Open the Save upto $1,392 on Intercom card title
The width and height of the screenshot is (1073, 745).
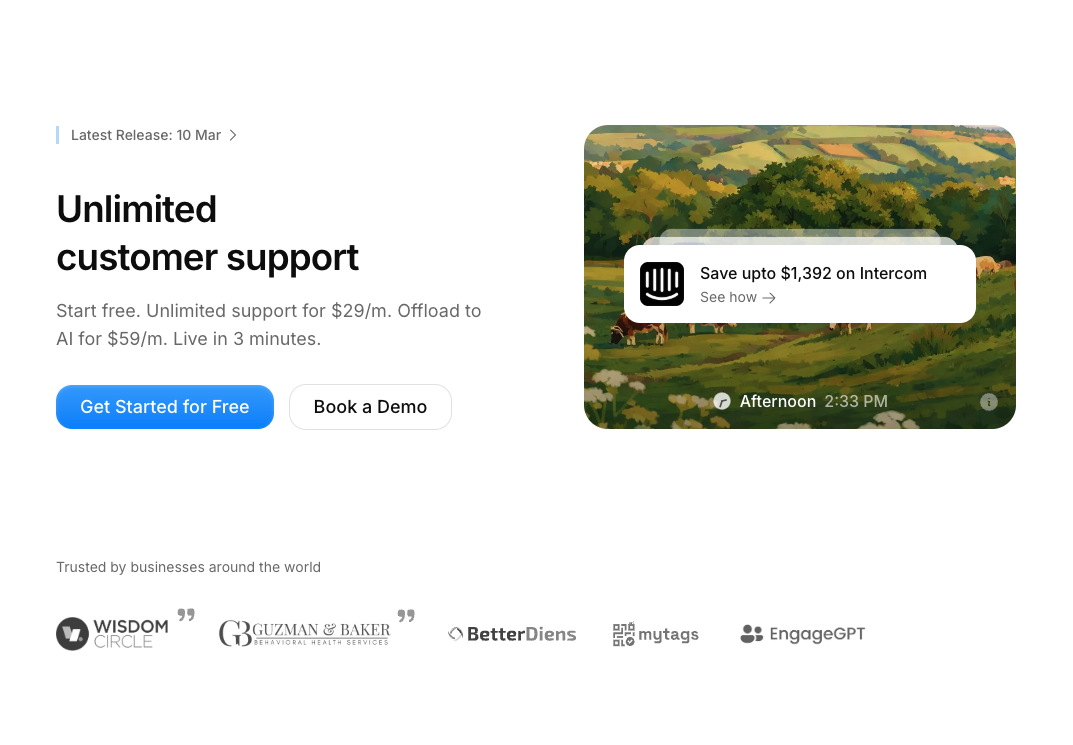[813, 274]
